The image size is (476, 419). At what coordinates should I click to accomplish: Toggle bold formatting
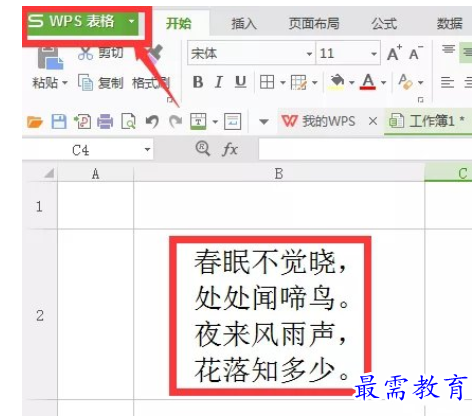coord(198,82)
